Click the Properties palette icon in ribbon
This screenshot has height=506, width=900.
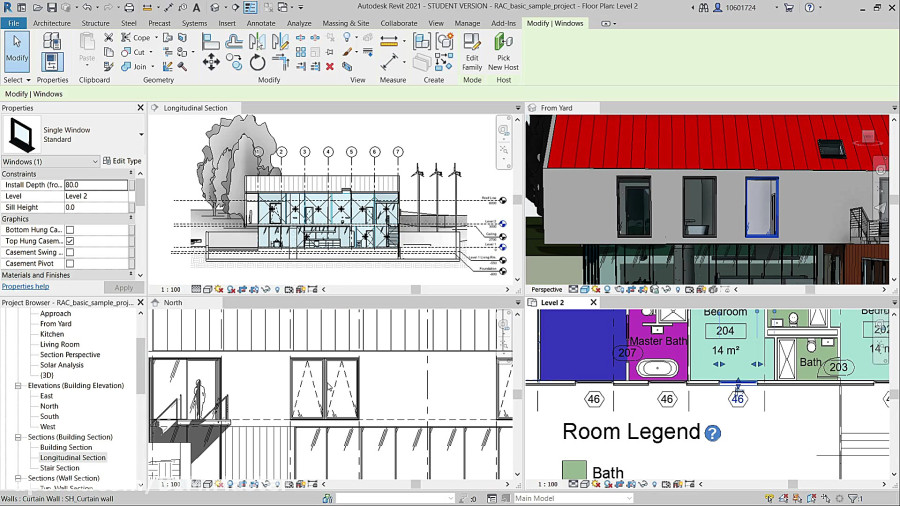[52, 62]
